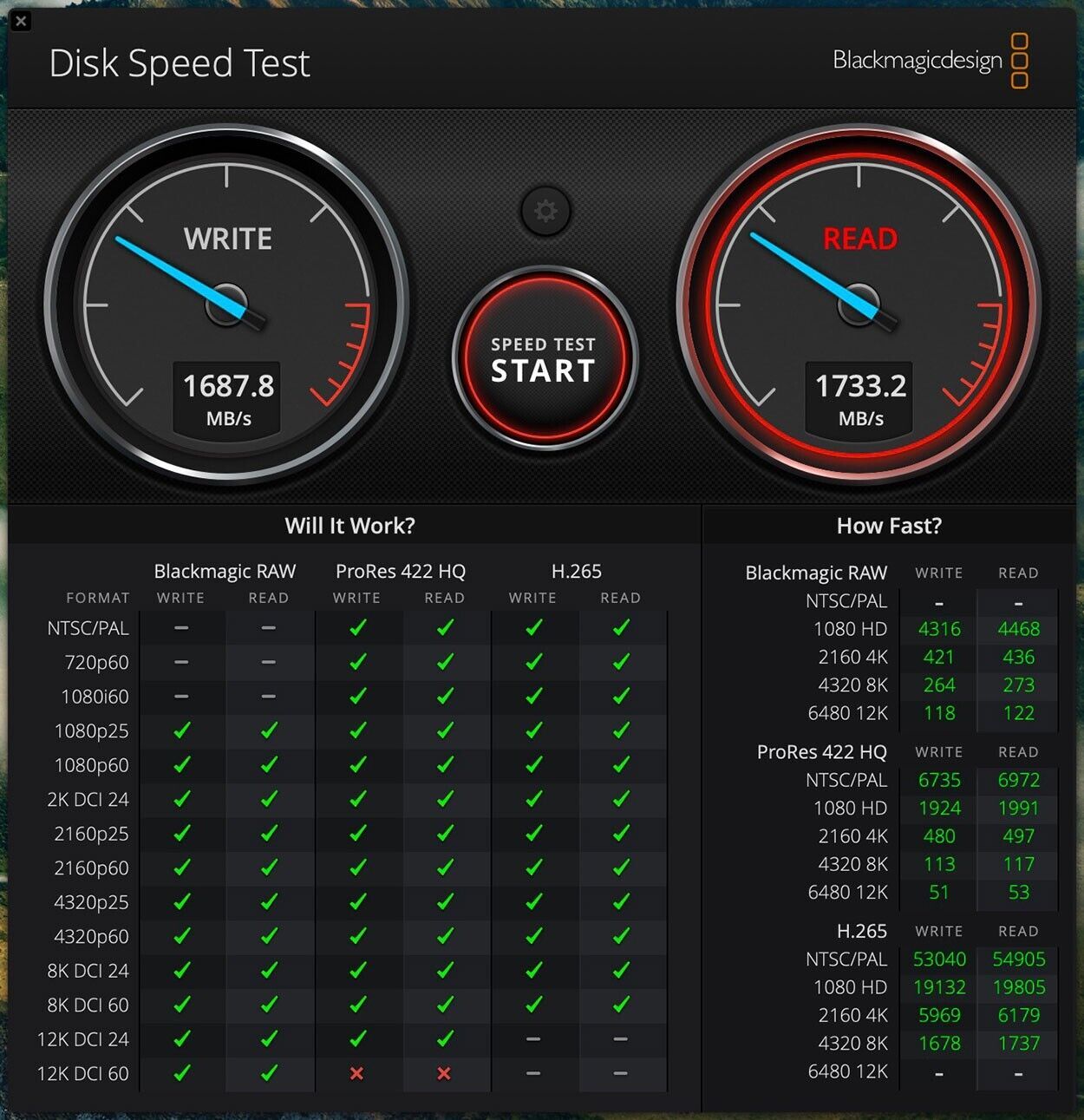Click the red X for ProRes 12K DCI 60 write
Screen dimensions: 1084x1120
(356, 1073)
